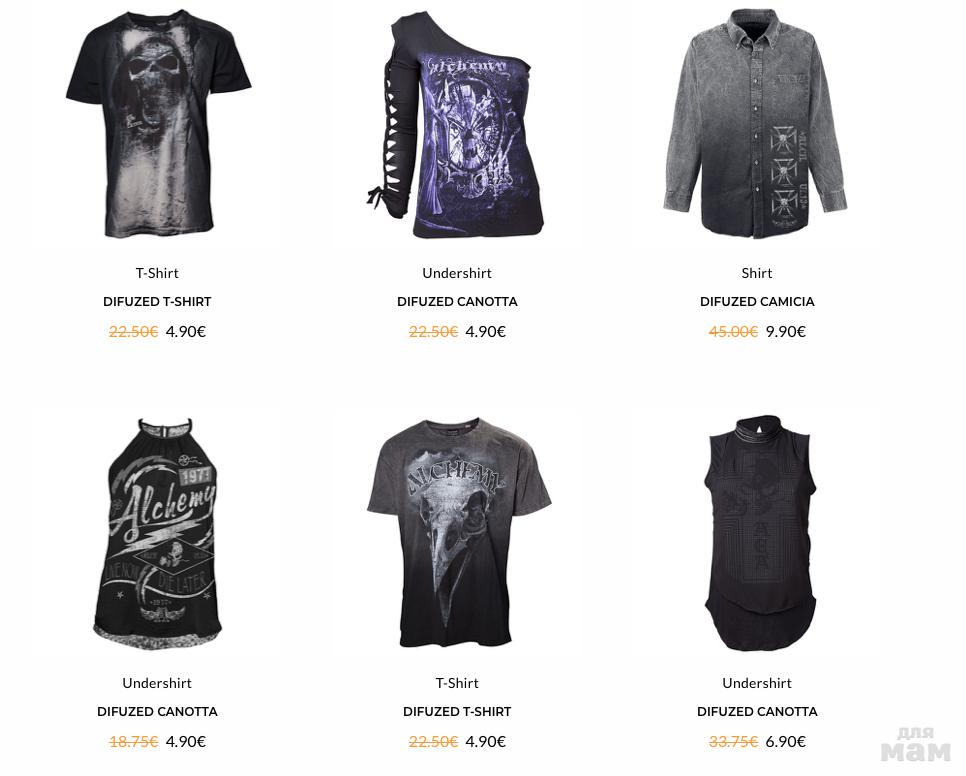Click the watermark logo in bottom corner
The height and width of the screenshot is (776, 966).
coord(916,745)
